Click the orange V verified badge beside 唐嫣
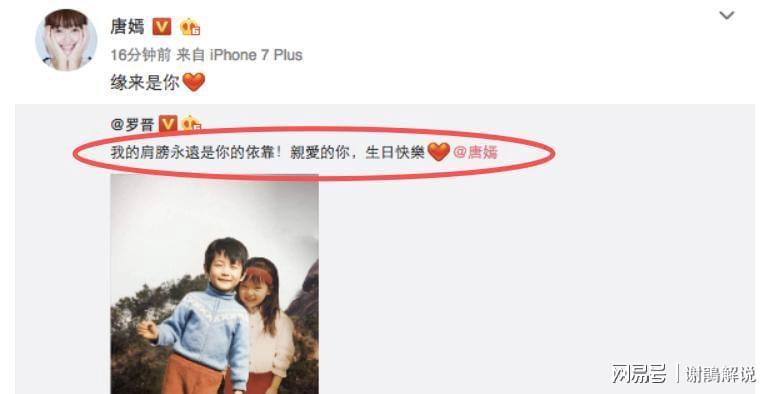This screenshot has width=775, height=394. tap(162, 27)
